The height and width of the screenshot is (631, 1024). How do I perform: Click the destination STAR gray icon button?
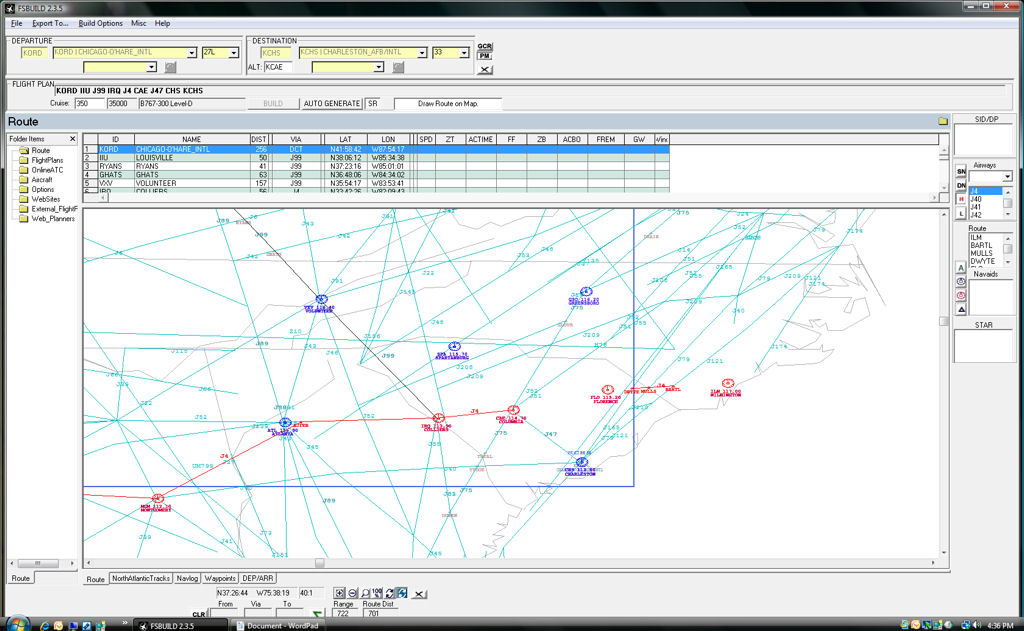(x=398, y=67)
